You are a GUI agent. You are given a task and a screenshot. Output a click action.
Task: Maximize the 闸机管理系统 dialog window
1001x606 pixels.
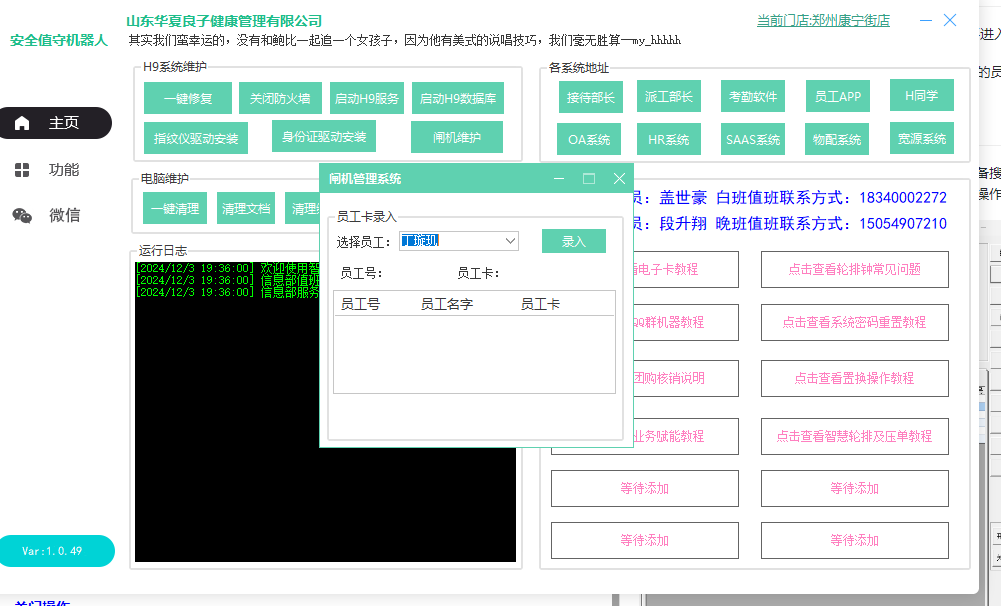pyautogui.click(x=589, y=179)
